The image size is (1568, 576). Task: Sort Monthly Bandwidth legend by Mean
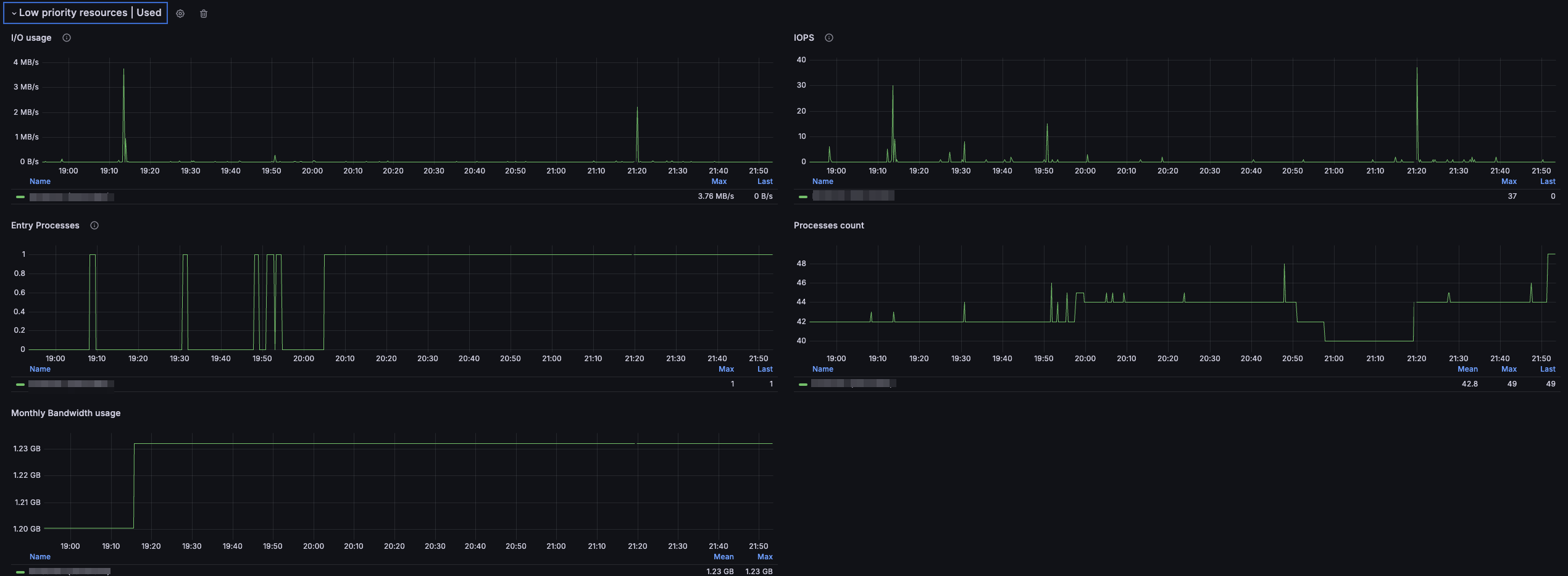pyautogui.click(x=724, y=557)
